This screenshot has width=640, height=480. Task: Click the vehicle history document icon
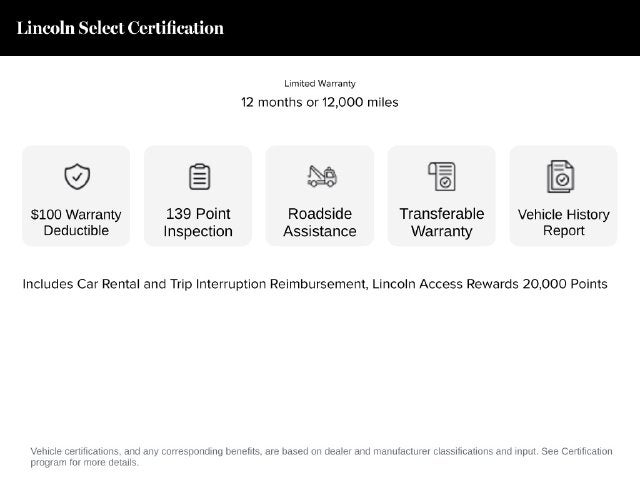(x=560, y=176)
